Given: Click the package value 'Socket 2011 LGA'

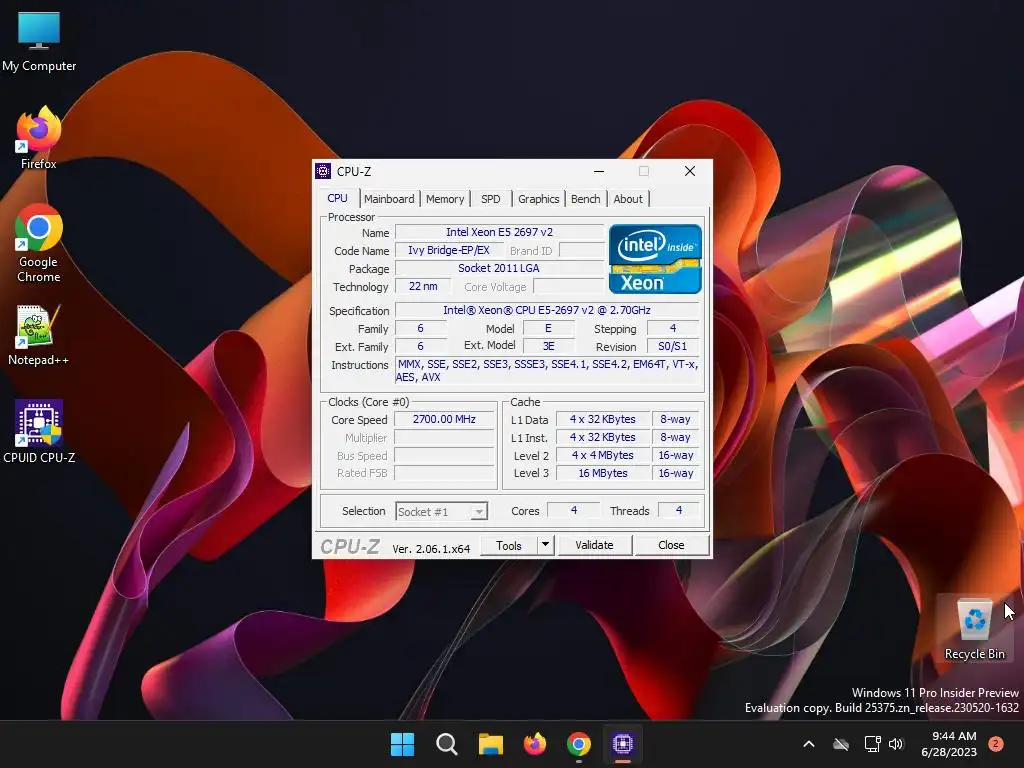Looking at the screenshot, I should (500, 268).
